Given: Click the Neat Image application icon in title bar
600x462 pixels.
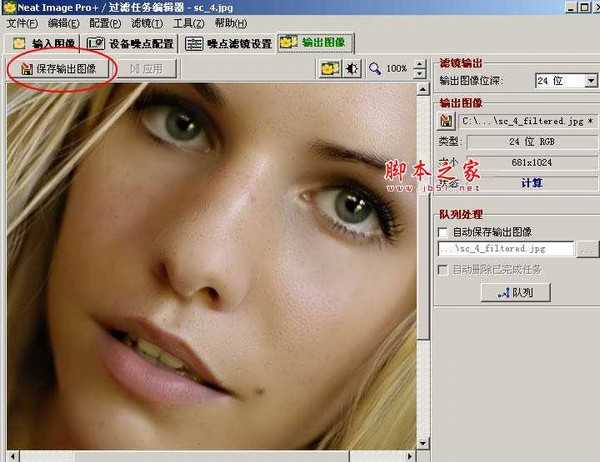Looking at the screenshot, I should click(8, 7).
